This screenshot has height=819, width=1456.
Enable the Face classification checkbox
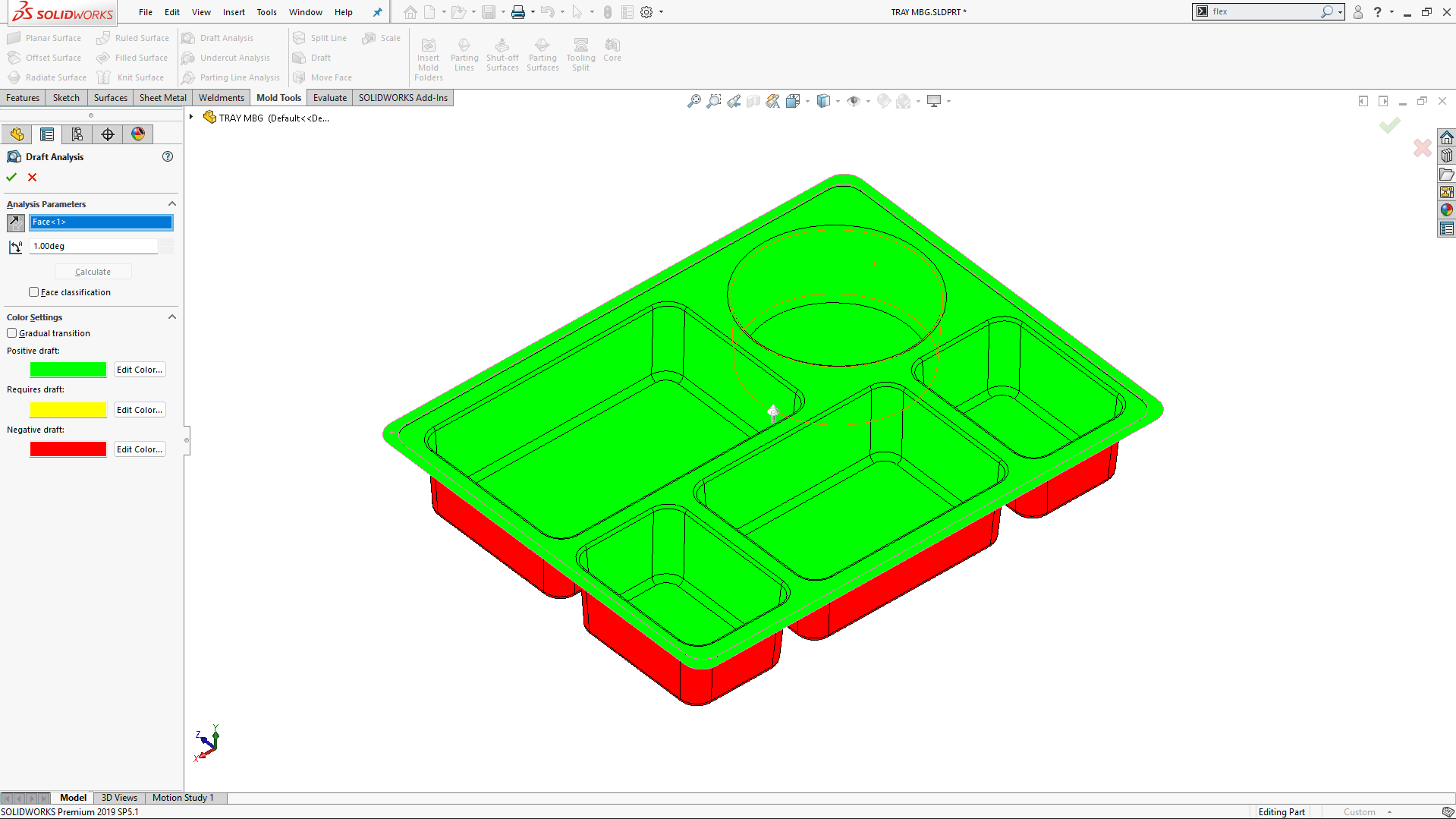click(x=33, y=292)
